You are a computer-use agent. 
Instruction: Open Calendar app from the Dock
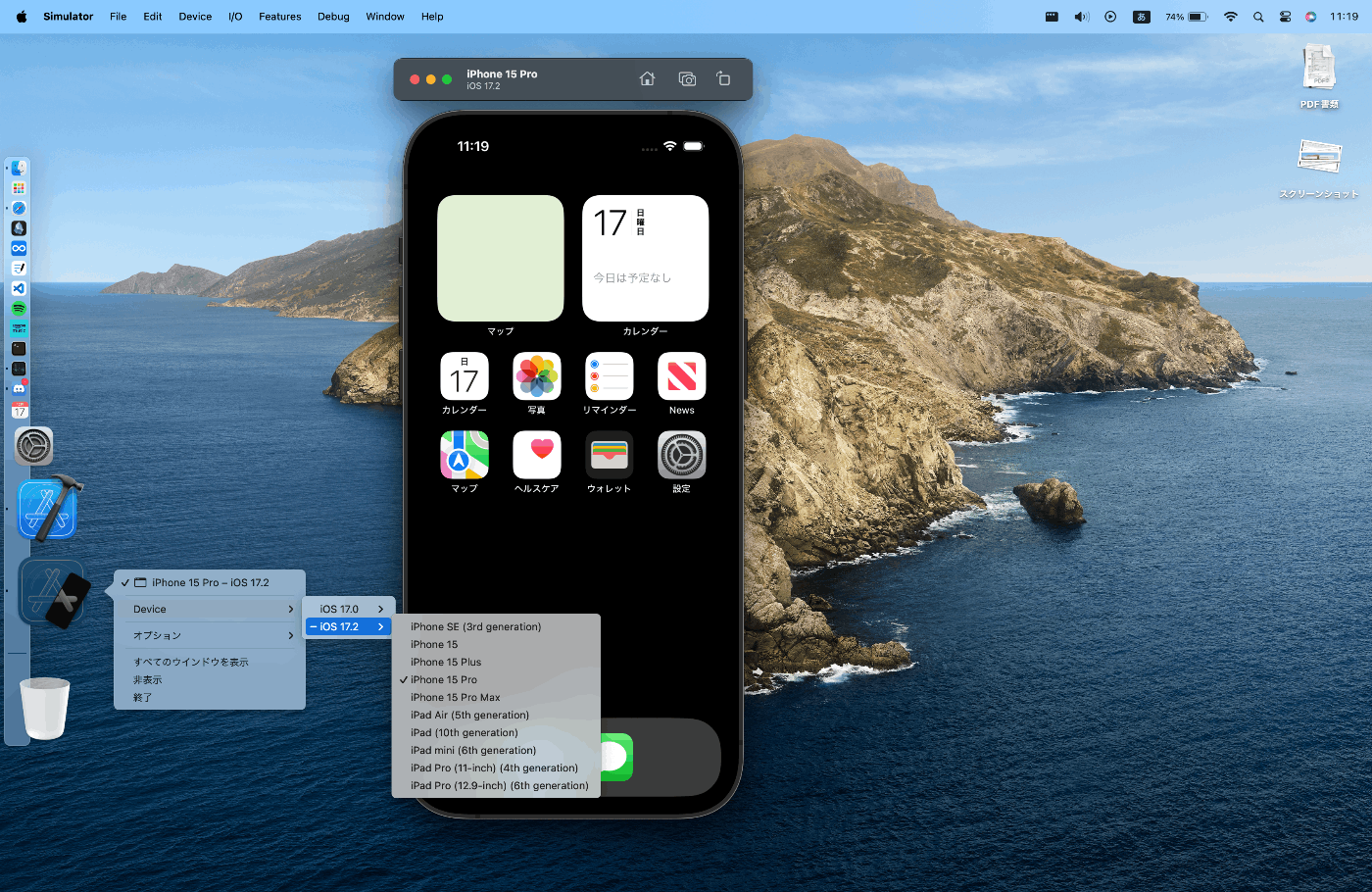(19, 410)
